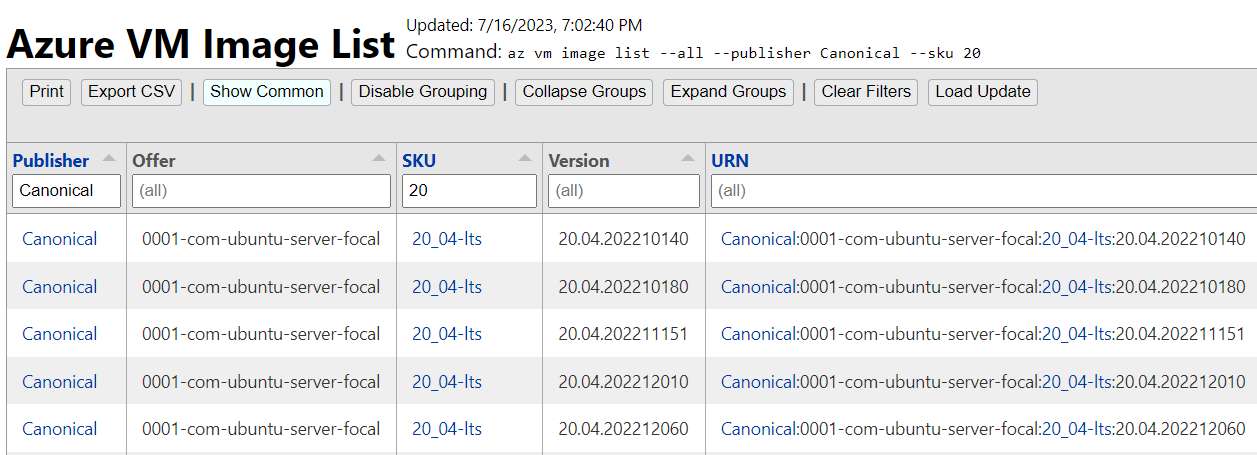Select version cell 20.04.202210180
Screen dimensions: 1257x455
click(624, 287)
